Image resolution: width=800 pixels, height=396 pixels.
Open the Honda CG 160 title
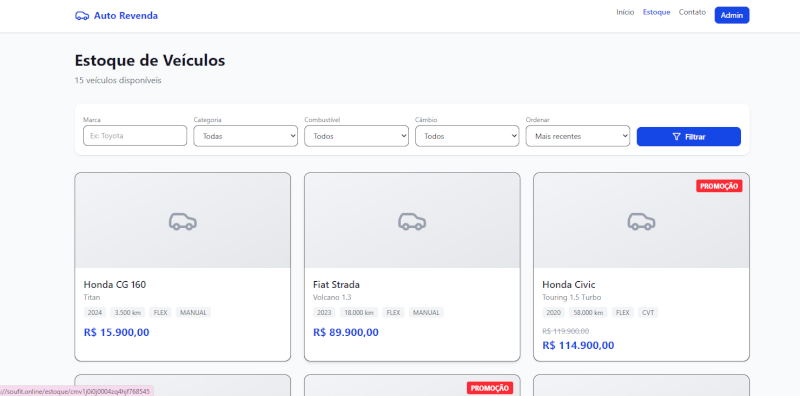(115, 285)
